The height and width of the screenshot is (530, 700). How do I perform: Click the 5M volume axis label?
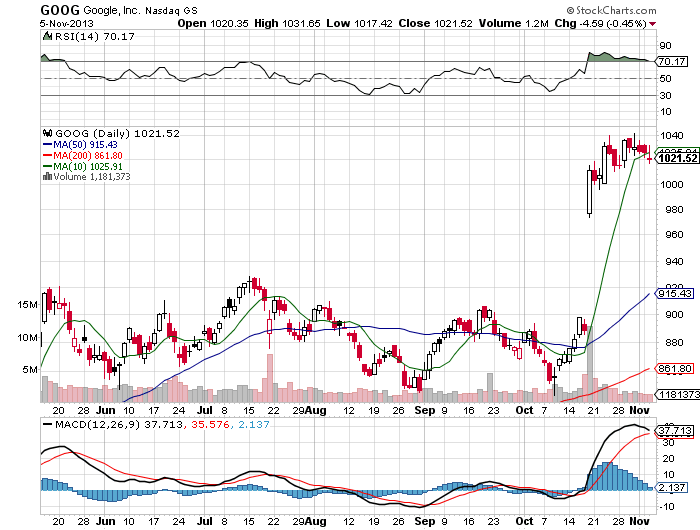(x=30, y=369)
